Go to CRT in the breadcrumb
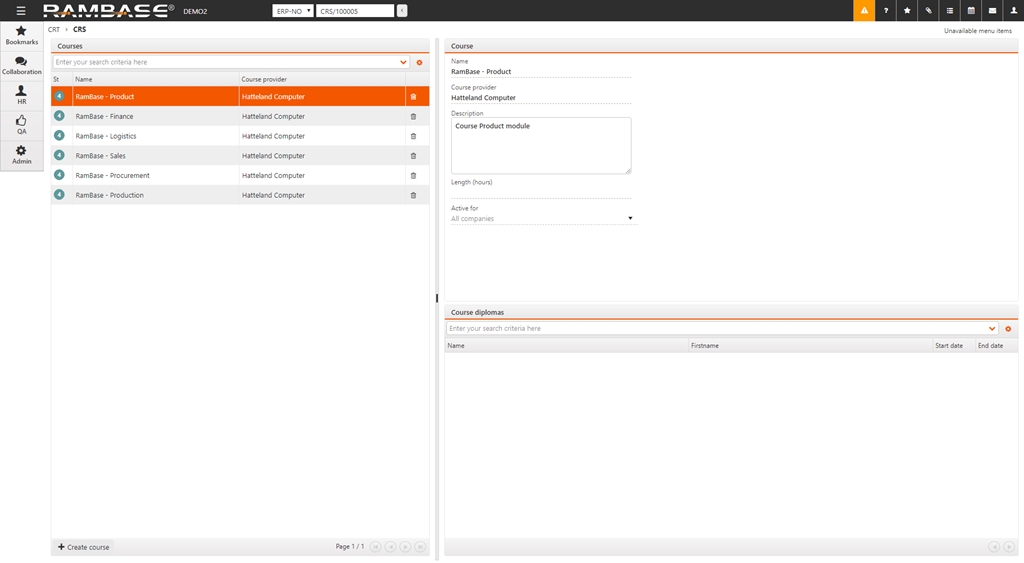The image size is (1024, 563). [54, 30]
